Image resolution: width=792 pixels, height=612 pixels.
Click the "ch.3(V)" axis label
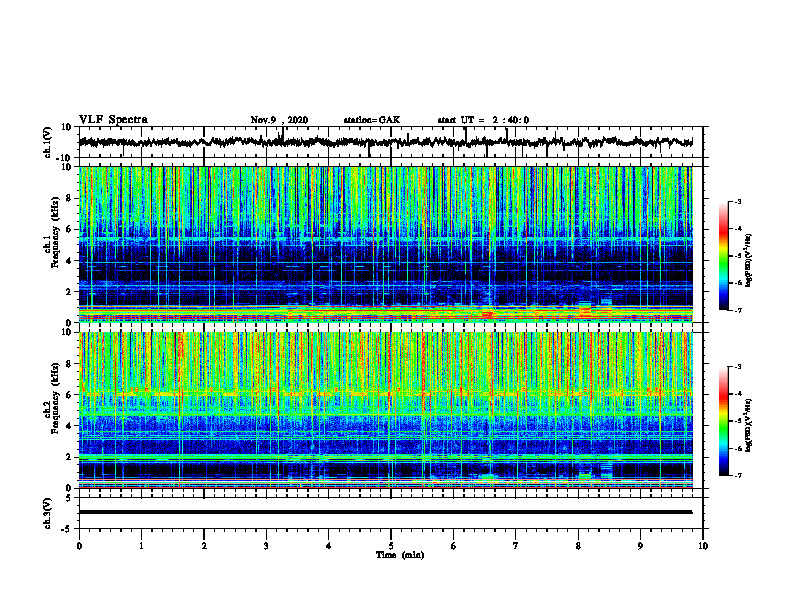(48, 513)
